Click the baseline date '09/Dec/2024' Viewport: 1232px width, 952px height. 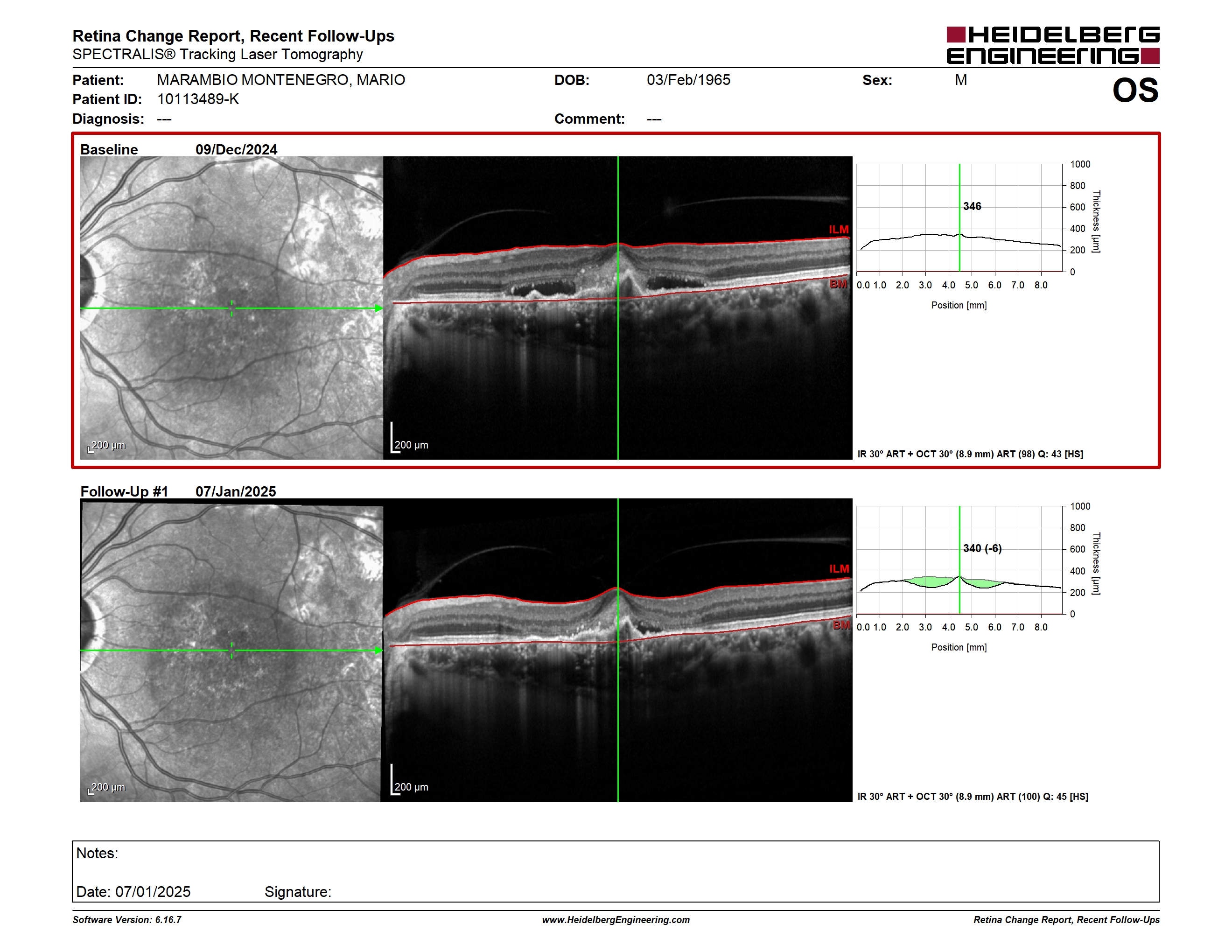tap(236, 149)
